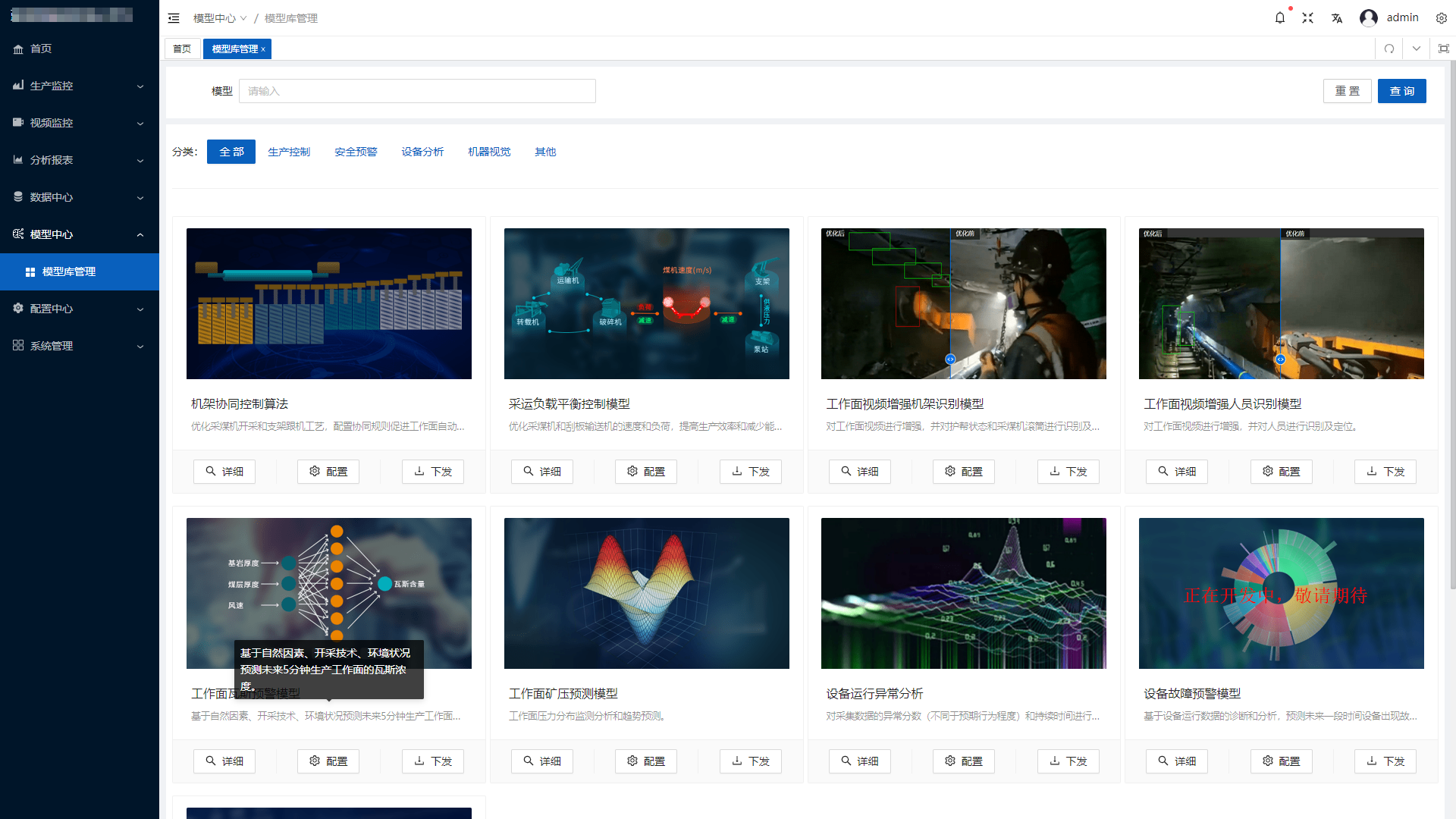
Task: Maximize content area via tab bar icon
Action: 1444,49
